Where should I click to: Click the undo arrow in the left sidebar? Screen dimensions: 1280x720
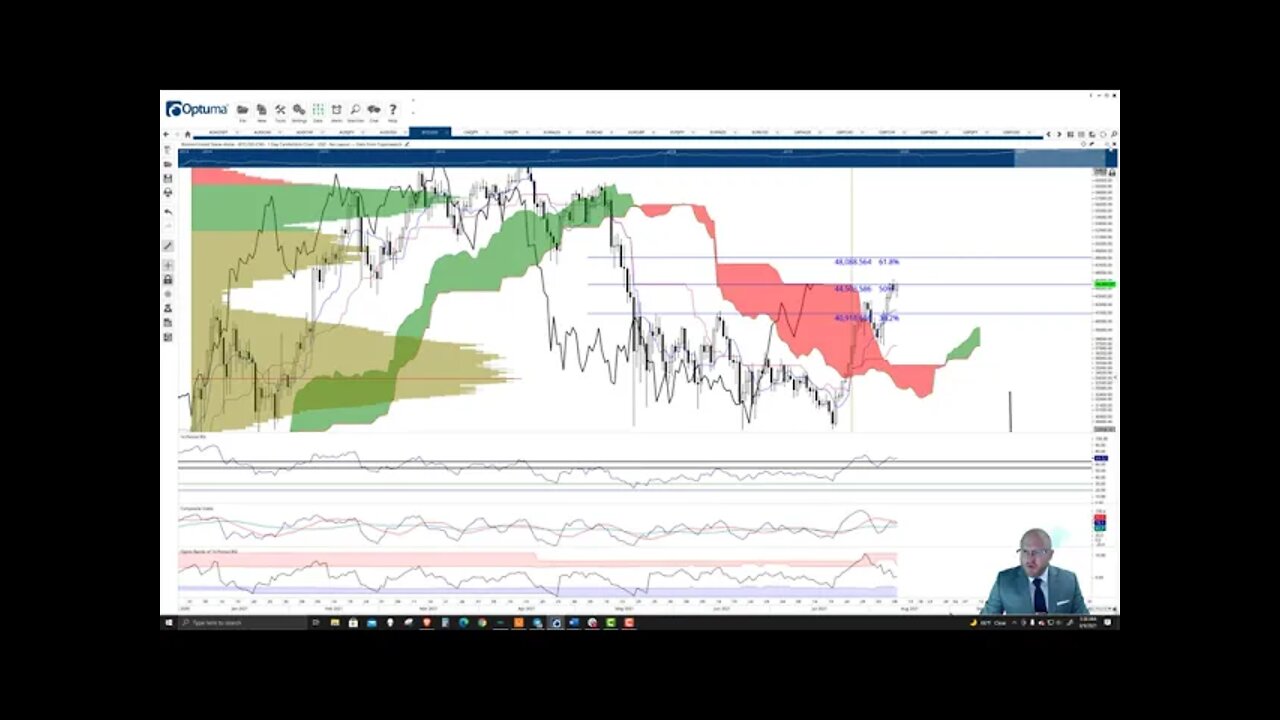click(x=167, y=212)
